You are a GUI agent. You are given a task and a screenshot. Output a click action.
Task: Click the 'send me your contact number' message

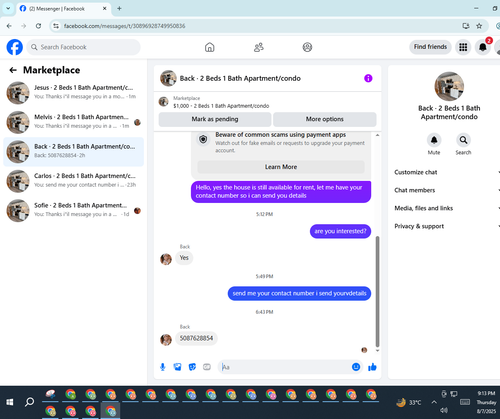point(299,293)
